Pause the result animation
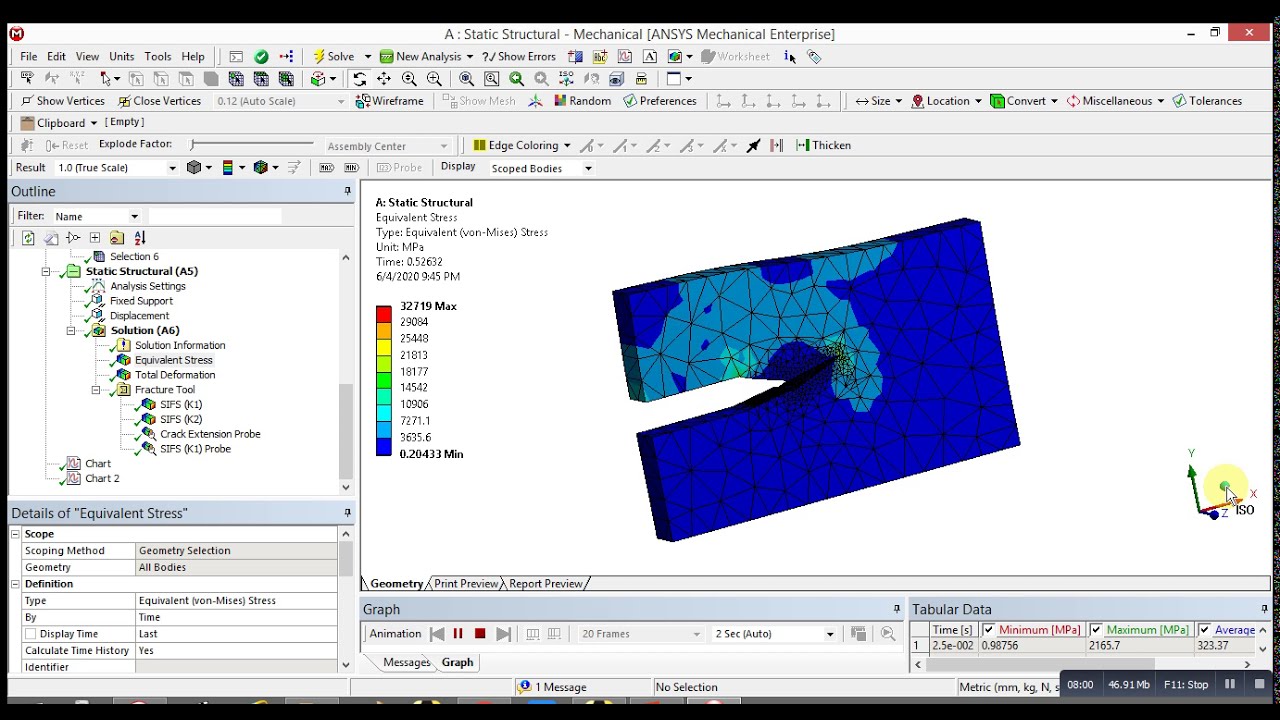The image size is (1280, 720). point(458,634)
